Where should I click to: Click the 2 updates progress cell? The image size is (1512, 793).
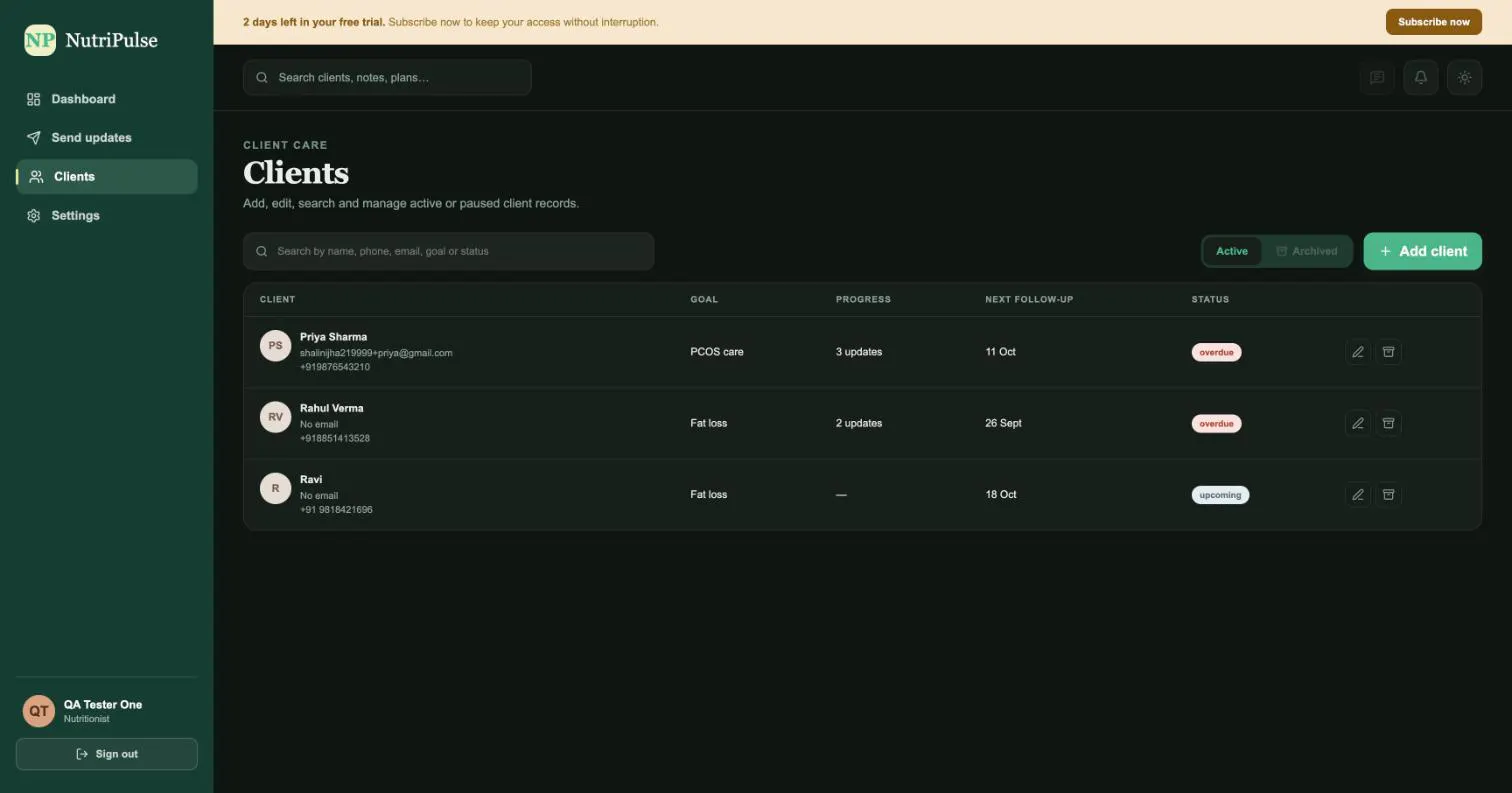(x=859, y=423)
